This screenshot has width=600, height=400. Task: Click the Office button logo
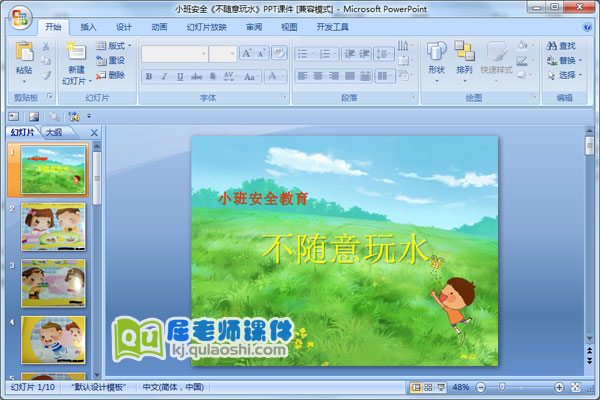click(x=20, y=18)
